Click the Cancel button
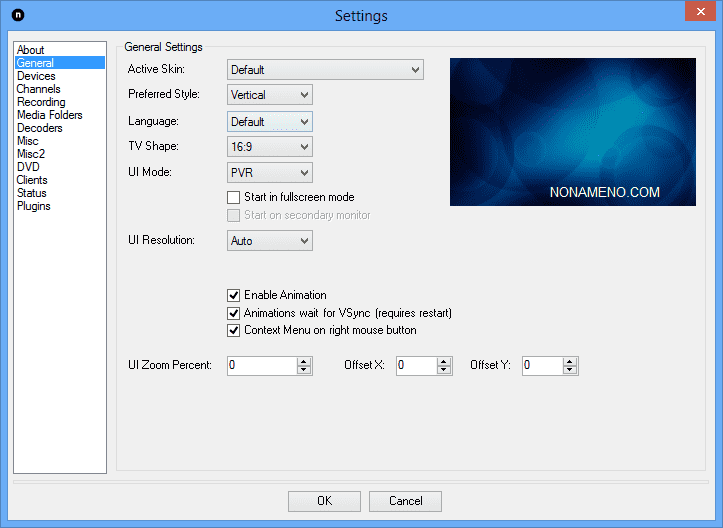 pos(405,501)
